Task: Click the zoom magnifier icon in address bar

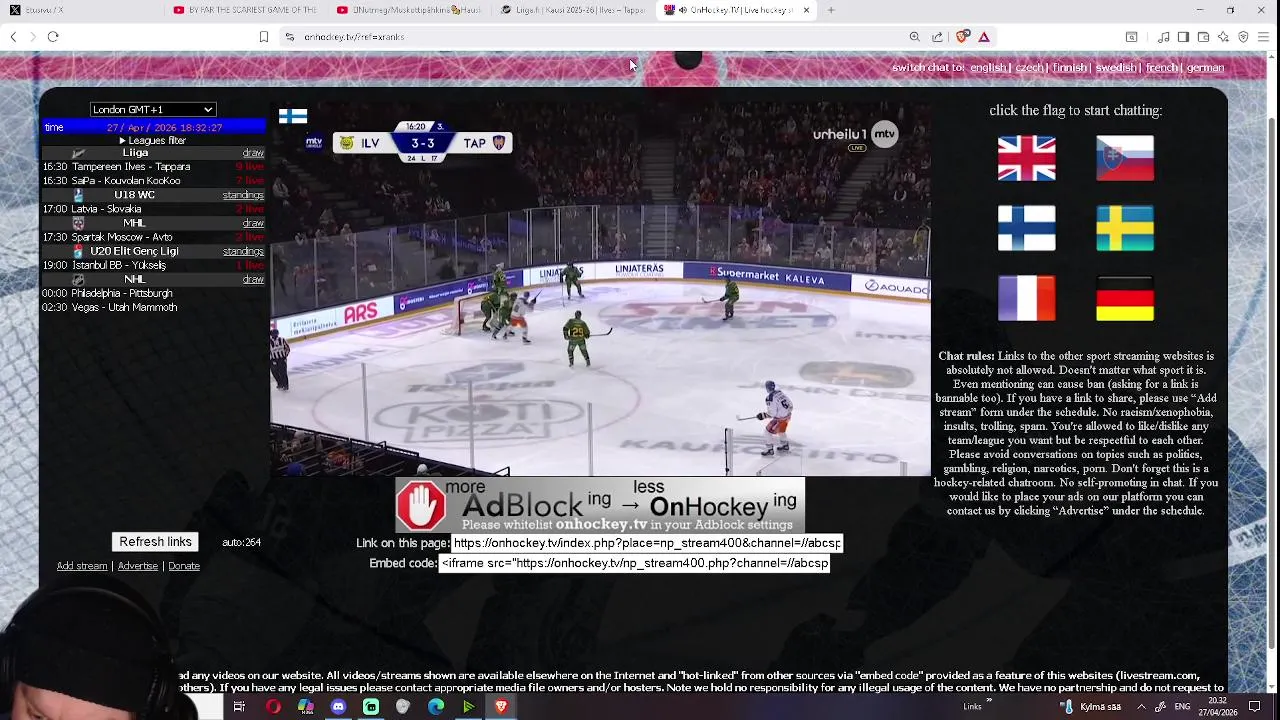Action: pos(915,37)
